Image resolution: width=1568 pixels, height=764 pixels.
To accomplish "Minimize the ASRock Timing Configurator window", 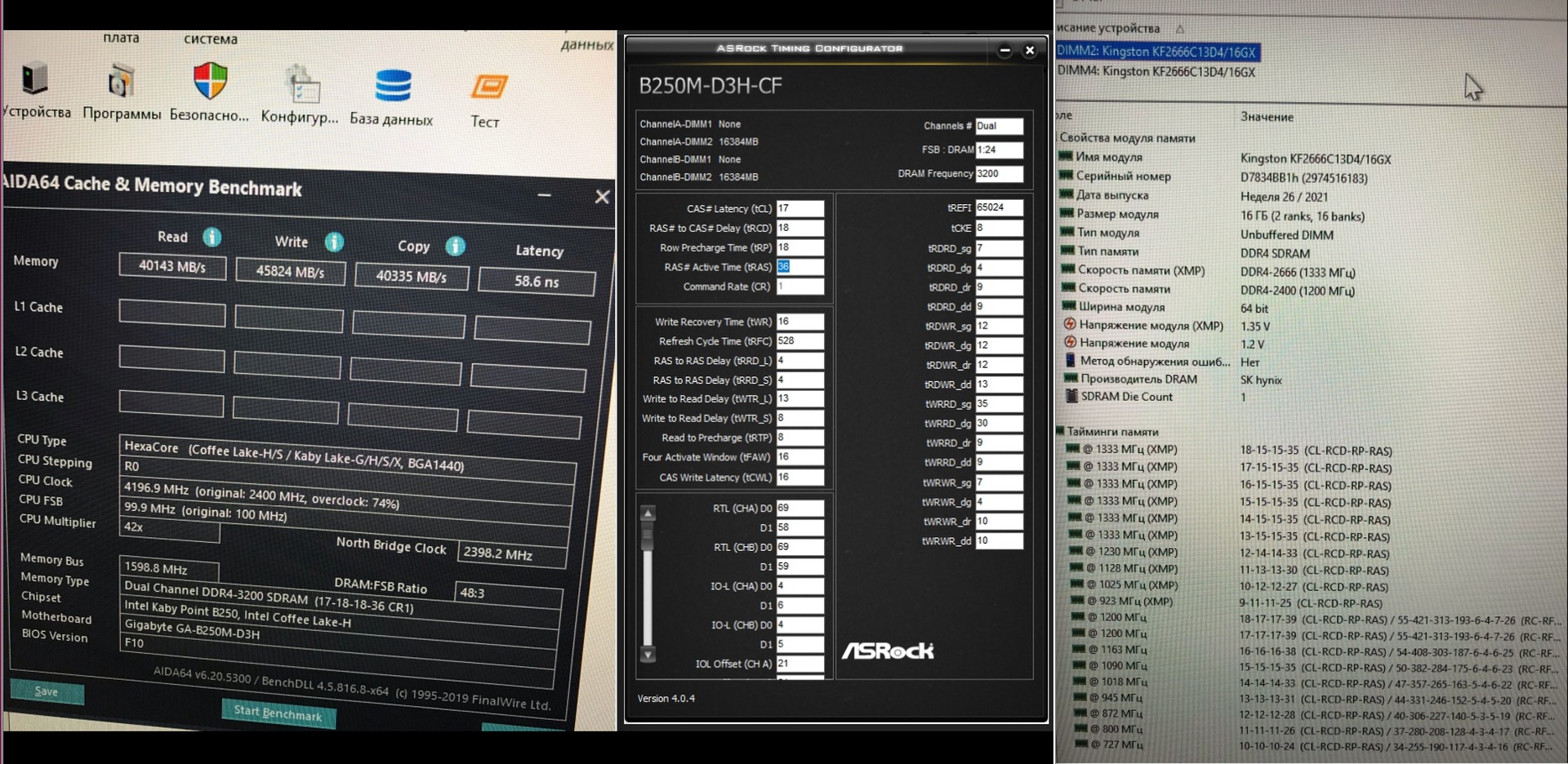I will (x=1005, y=51).
